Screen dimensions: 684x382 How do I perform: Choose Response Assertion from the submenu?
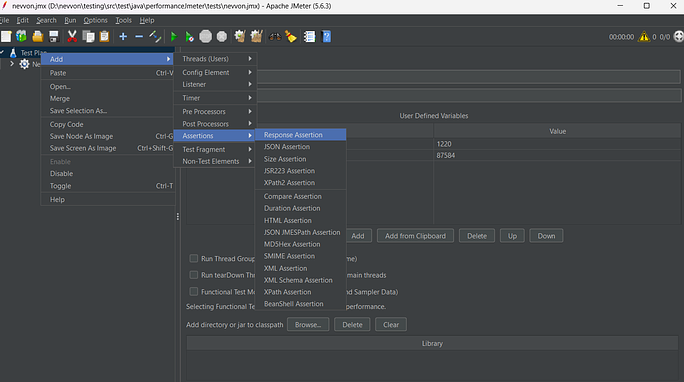coord(301,135)
